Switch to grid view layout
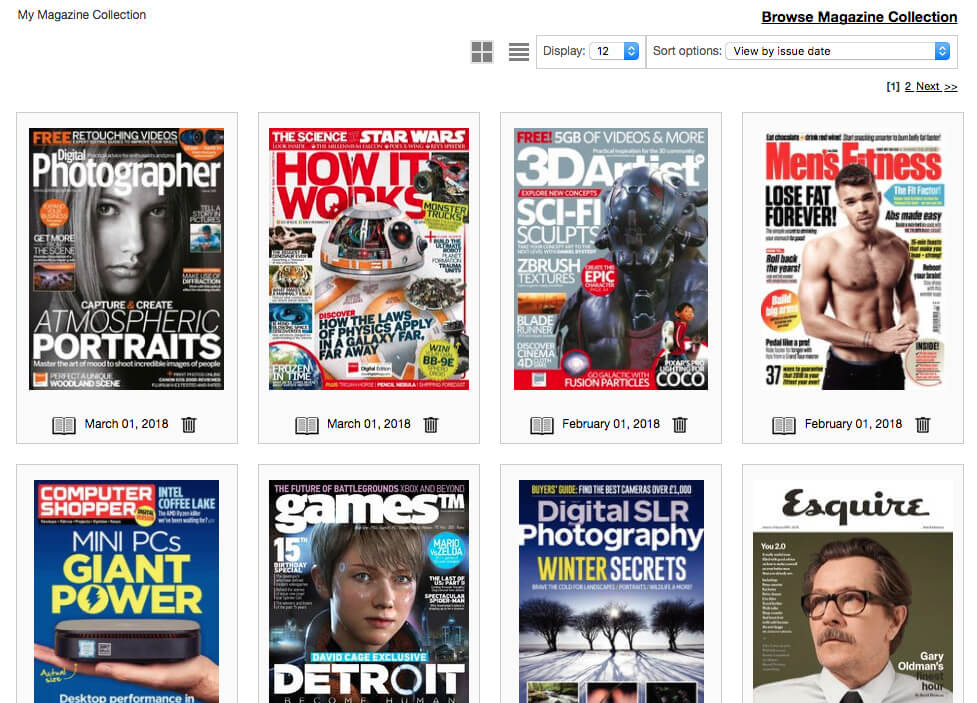 [482, 52]
